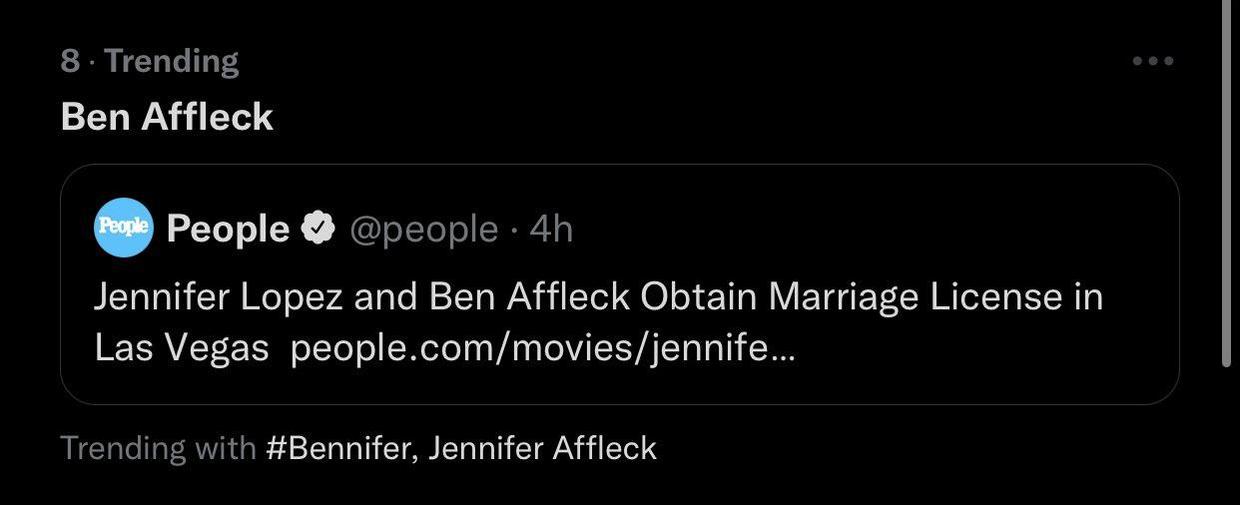1240x505 pixels.
Task: Open the People account display name
Action: [x=227, y=229]
